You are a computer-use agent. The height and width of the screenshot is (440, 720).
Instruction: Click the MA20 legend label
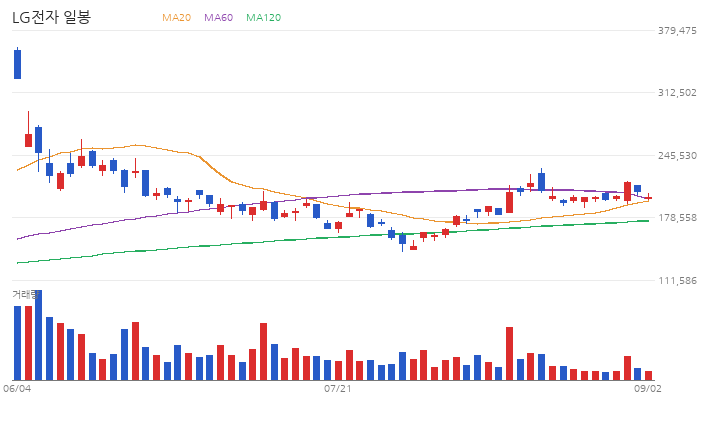click(176, 18)
